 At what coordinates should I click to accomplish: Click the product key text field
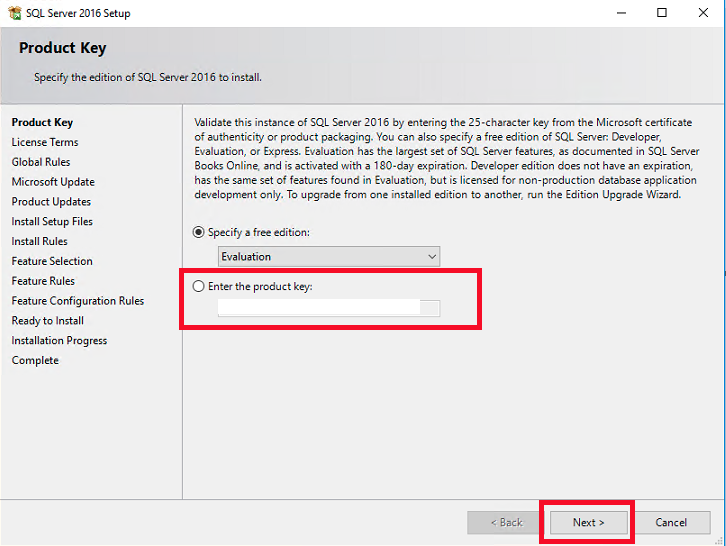pos(320,308)
